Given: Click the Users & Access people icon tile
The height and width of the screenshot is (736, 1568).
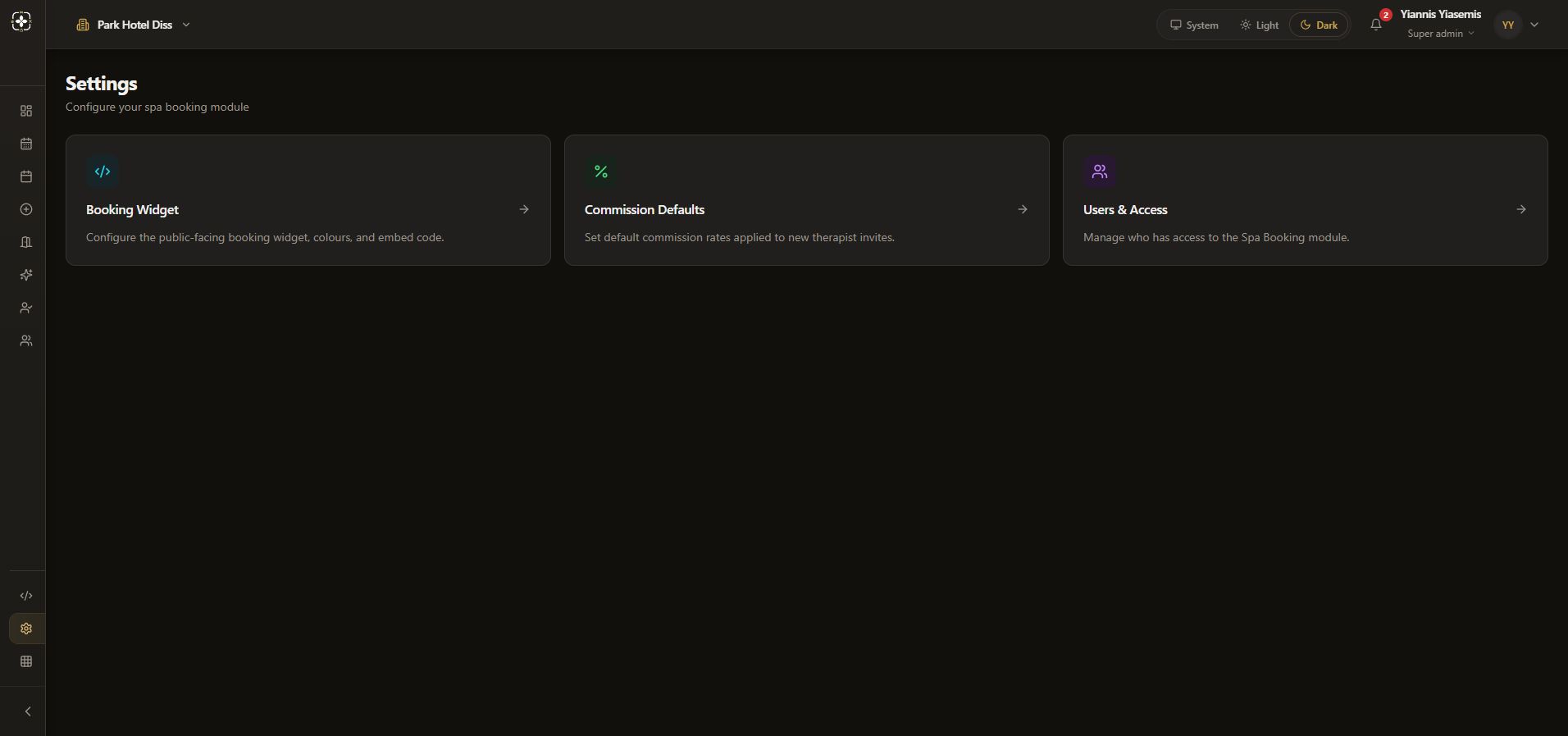Looking at the screenshot, I should point(1100,171).
